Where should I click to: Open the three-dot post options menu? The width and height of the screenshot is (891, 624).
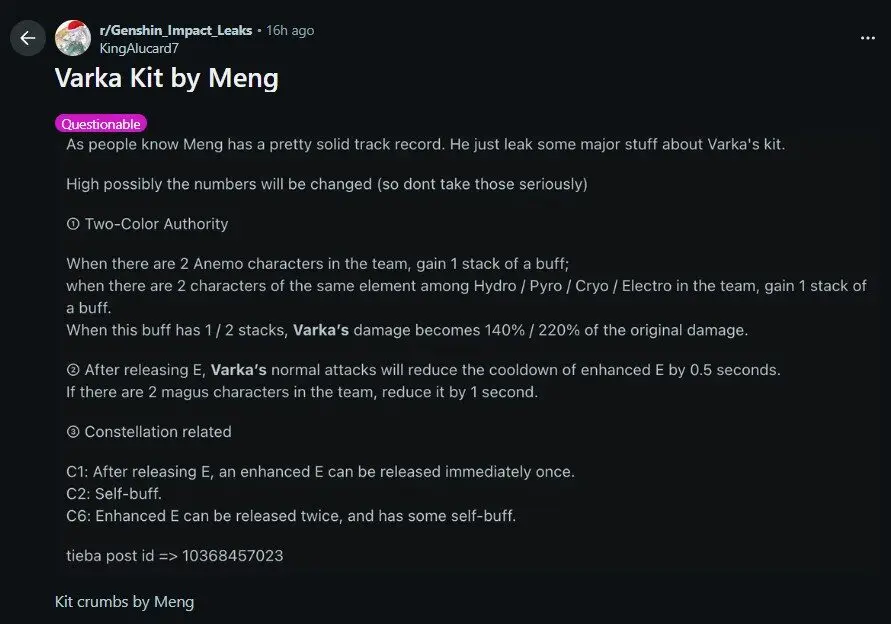click(x=868, y=38)
